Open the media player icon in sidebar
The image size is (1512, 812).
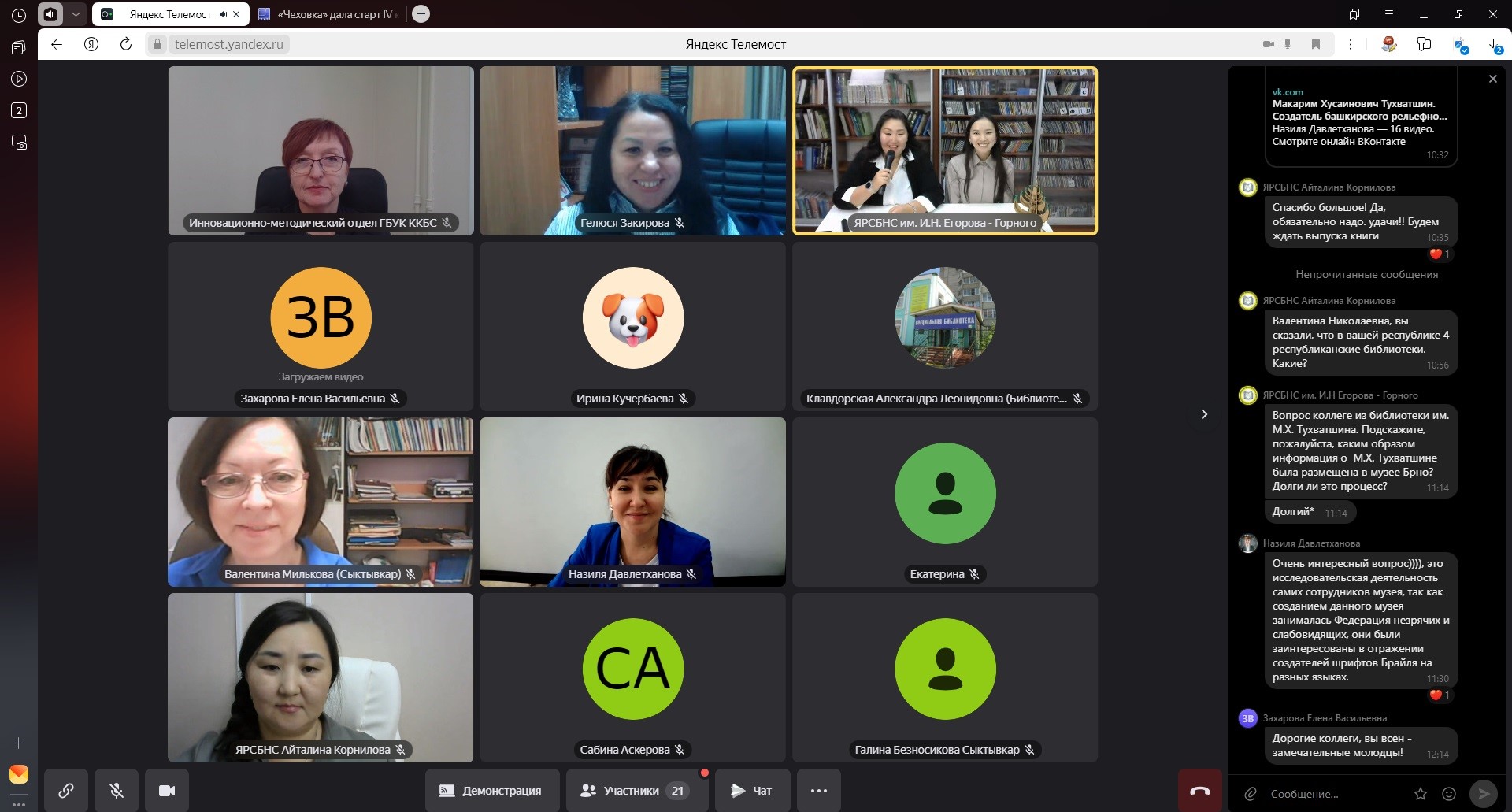point(19,79)
